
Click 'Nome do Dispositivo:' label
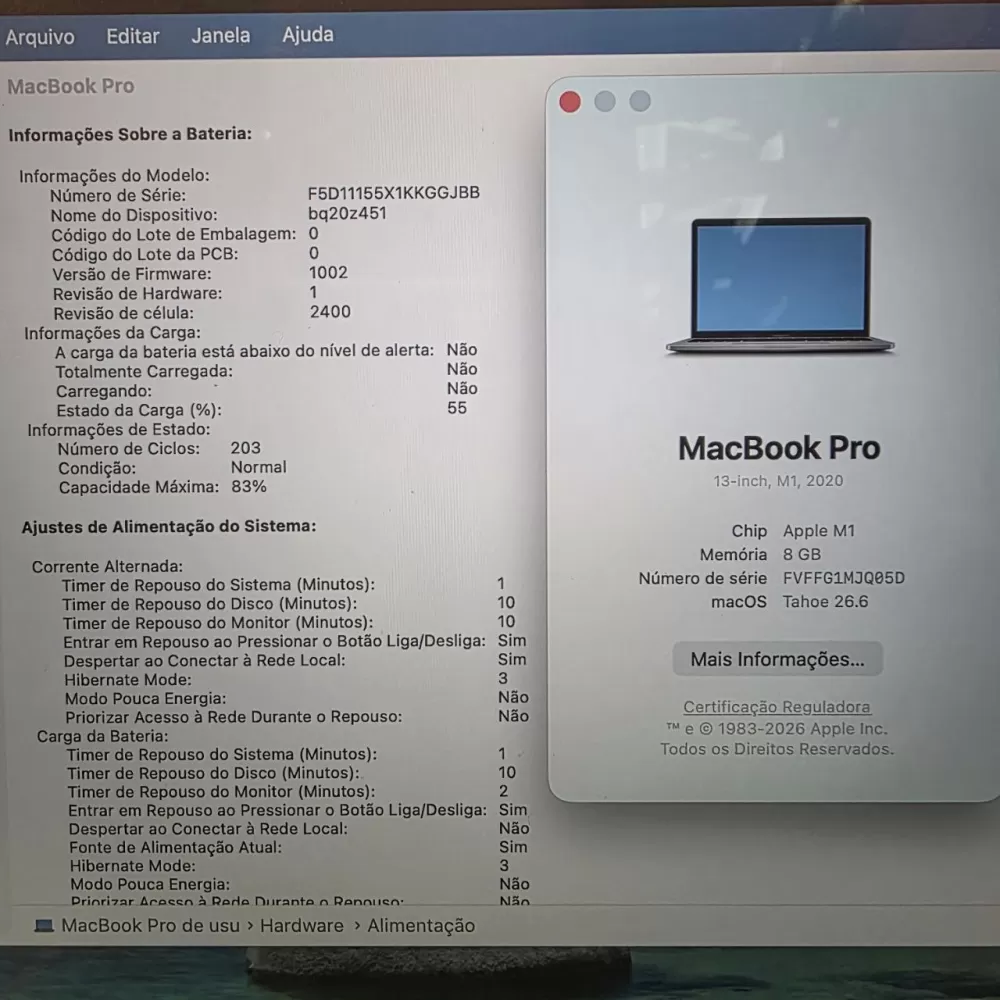click(134, 215)
